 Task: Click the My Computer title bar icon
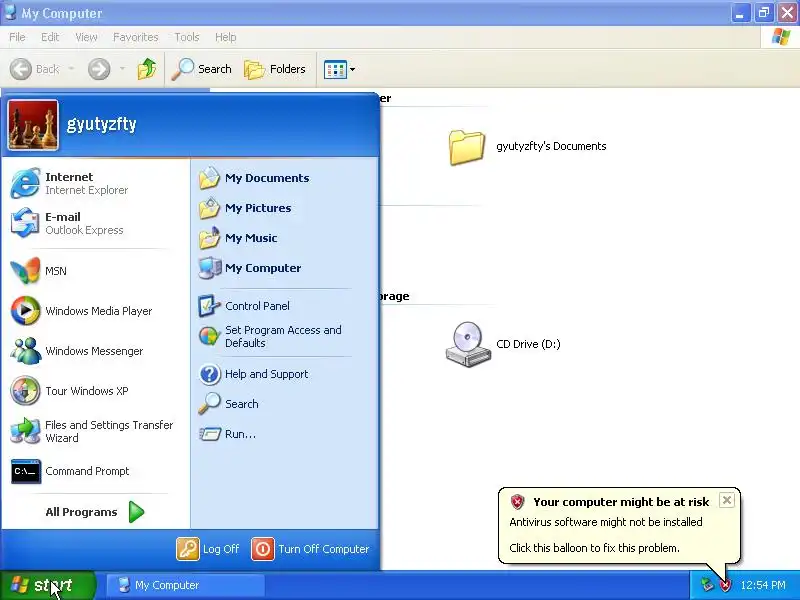[x=10, y=12]
